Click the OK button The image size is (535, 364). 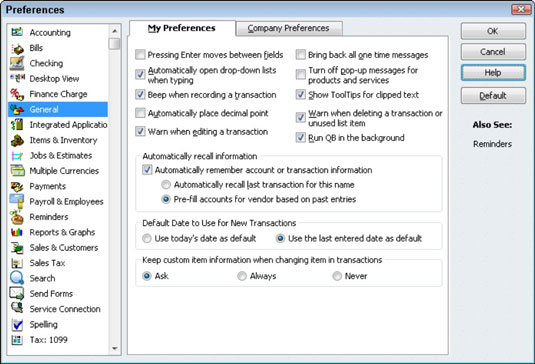click(493, 31)
